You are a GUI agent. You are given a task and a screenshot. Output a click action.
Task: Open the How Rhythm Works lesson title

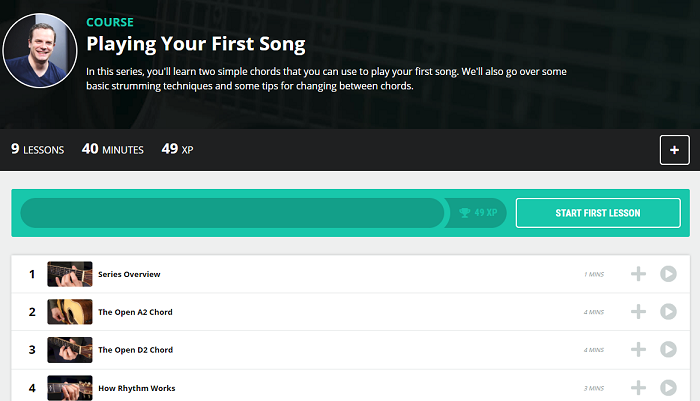[x=137, y=388]
